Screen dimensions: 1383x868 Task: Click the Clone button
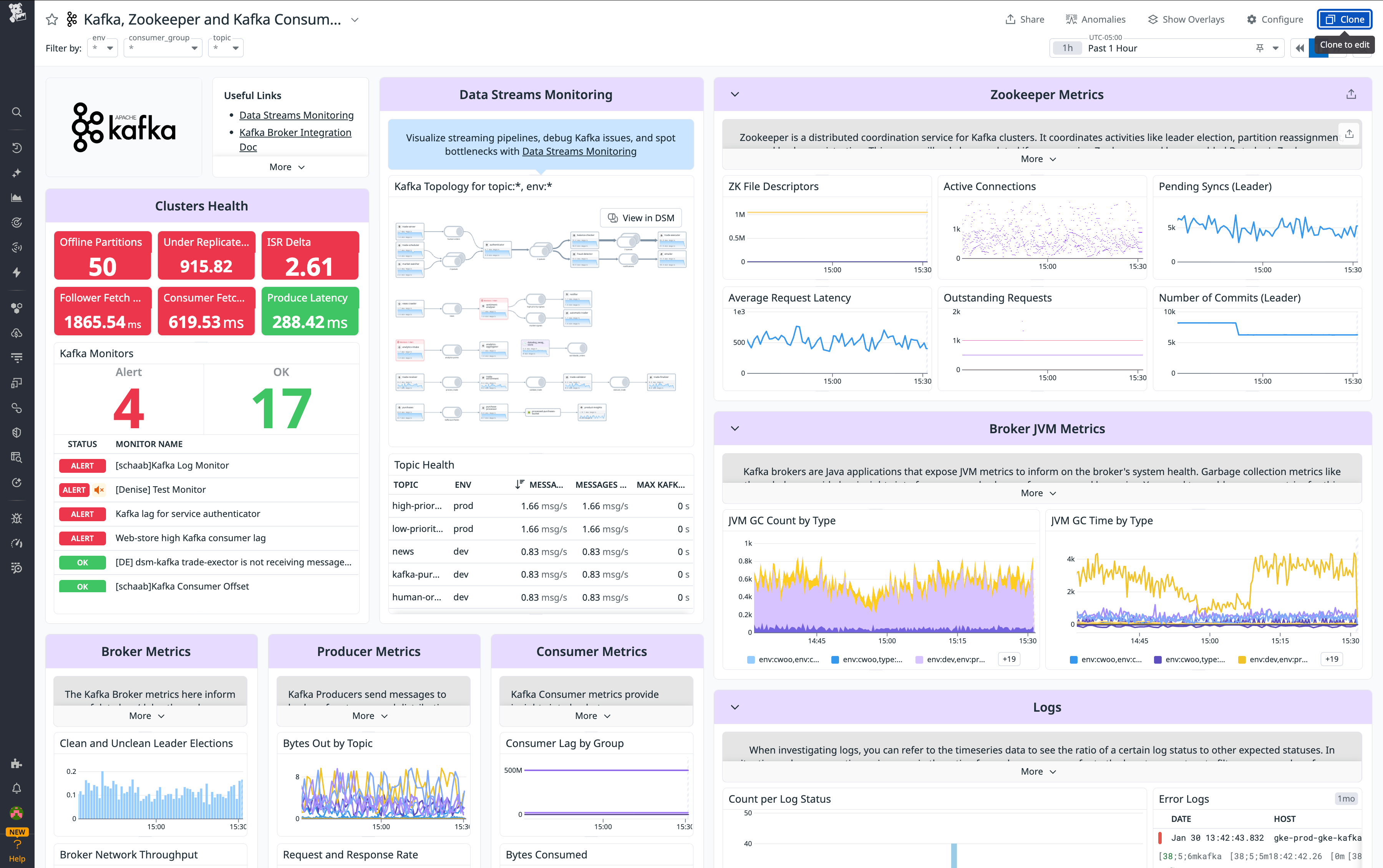1345,19
